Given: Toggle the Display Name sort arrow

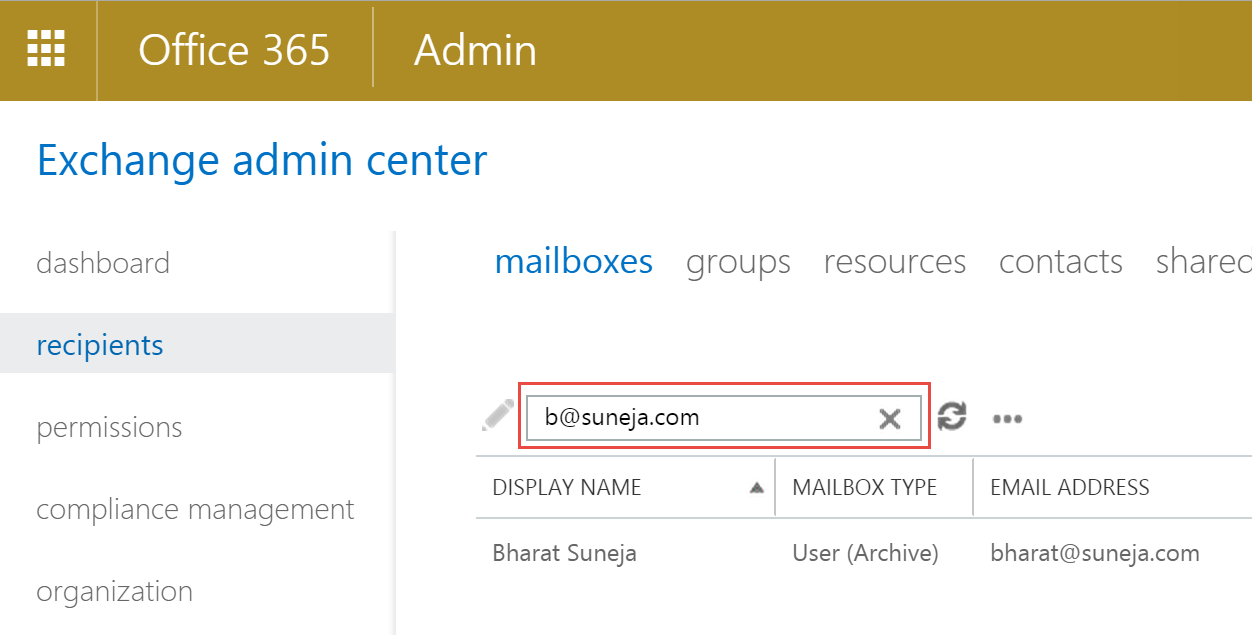Looking at the screenshot, I should [x=757, y=488].
